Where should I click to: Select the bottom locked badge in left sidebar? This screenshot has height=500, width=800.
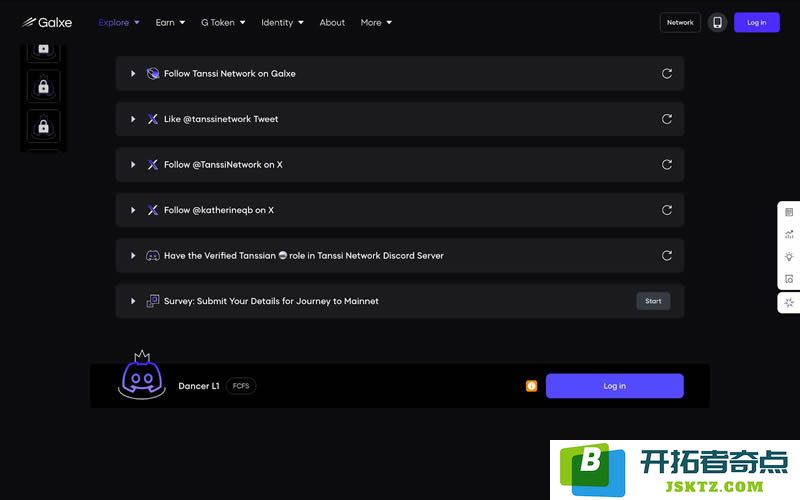pos(43,127)
